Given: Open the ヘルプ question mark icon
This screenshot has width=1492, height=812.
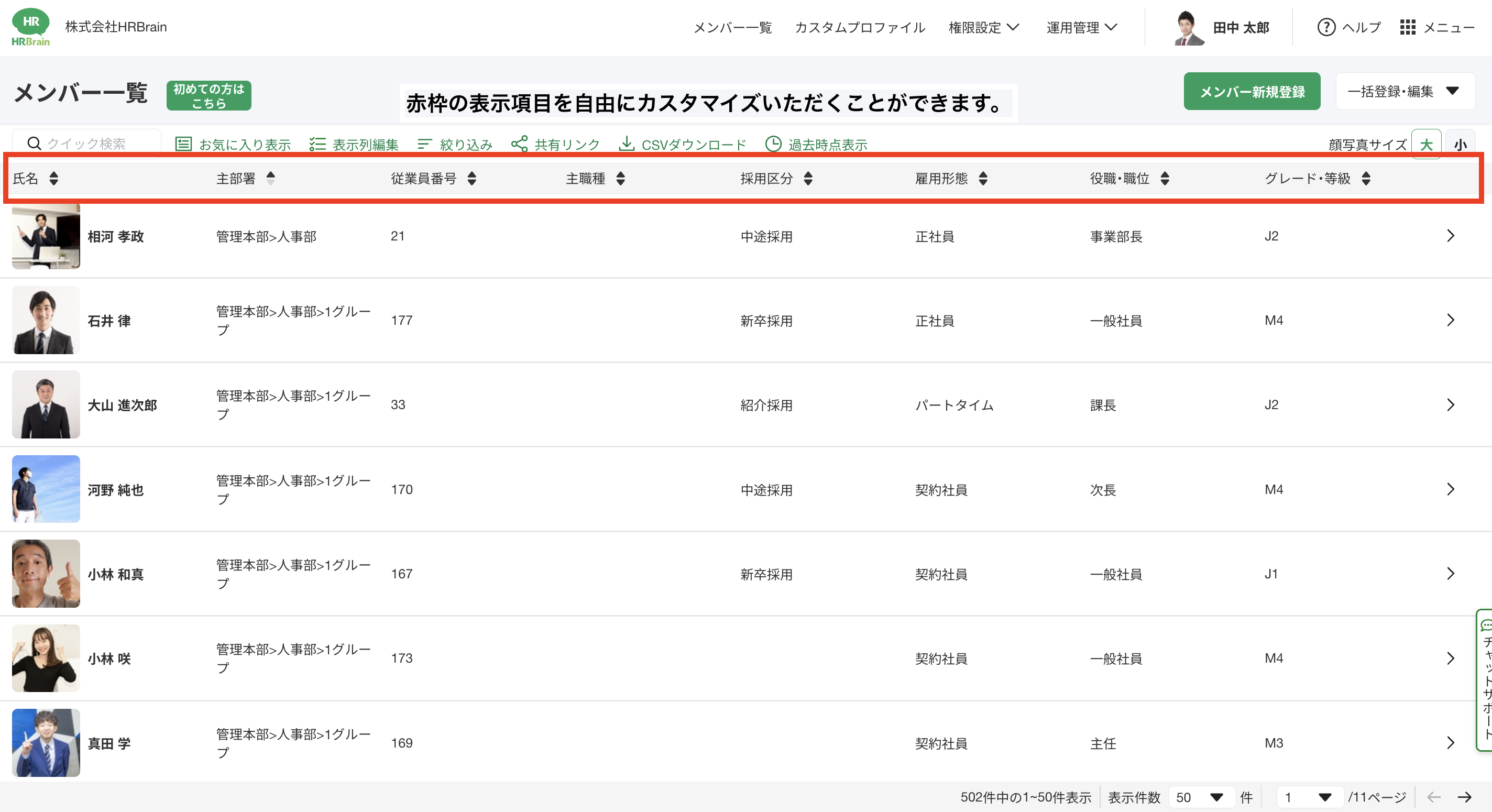Looking at the screenshot, I should (x=1326, y=27).
